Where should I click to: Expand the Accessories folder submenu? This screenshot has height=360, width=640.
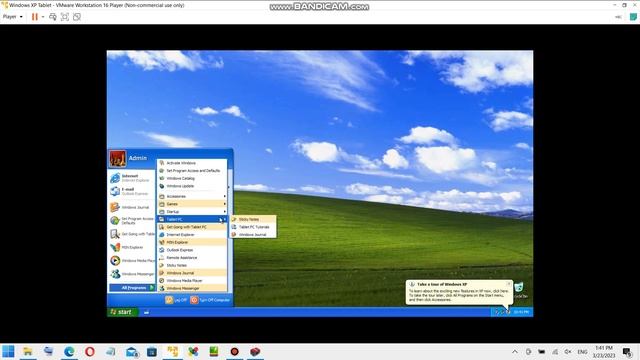tap(192, 196)
